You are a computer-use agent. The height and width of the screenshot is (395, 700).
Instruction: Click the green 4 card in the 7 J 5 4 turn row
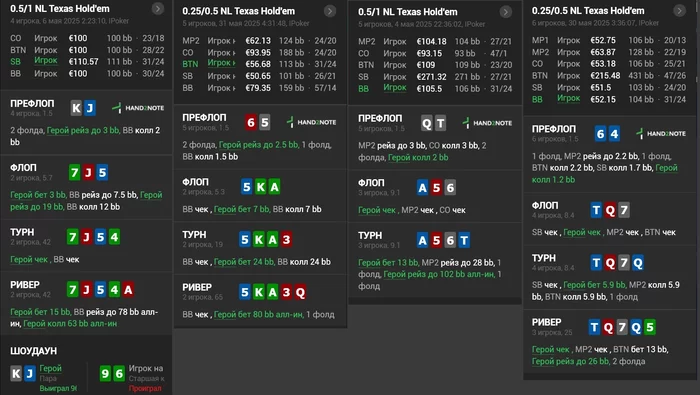(114, 237)
